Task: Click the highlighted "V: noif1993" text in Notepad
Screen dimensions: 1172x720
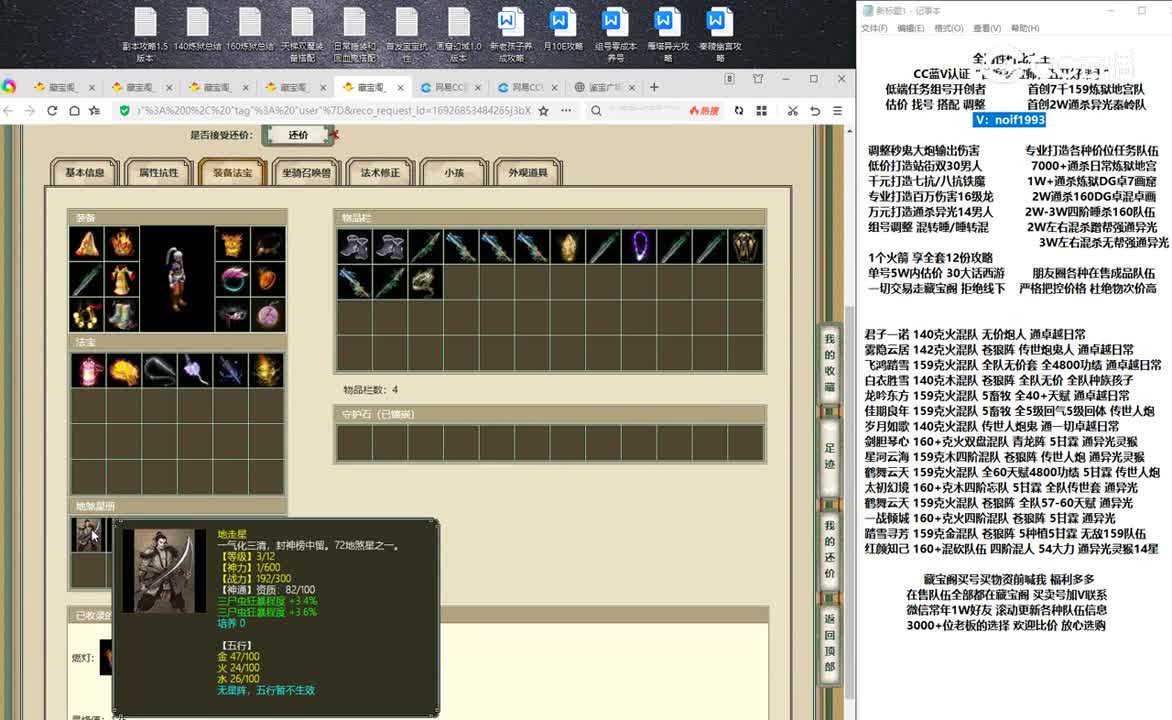Action: [x=1009, y=120]
